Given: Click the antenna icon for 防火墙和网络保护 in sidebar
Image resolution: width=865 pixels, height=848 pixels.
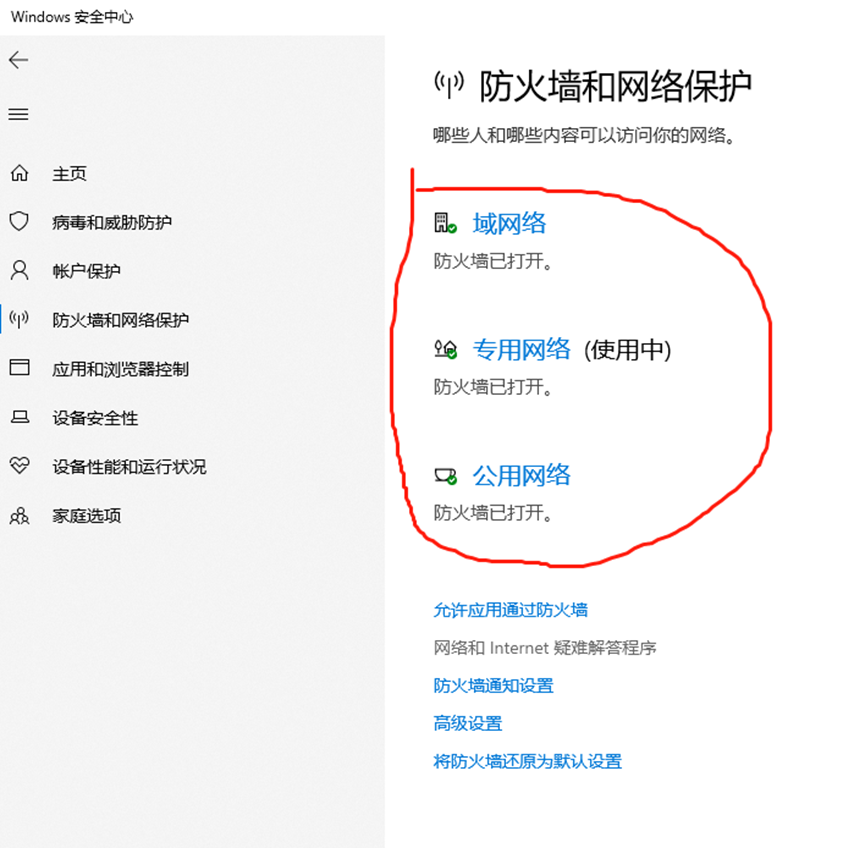Looking at the screenshot, I should tap(19, 319).
